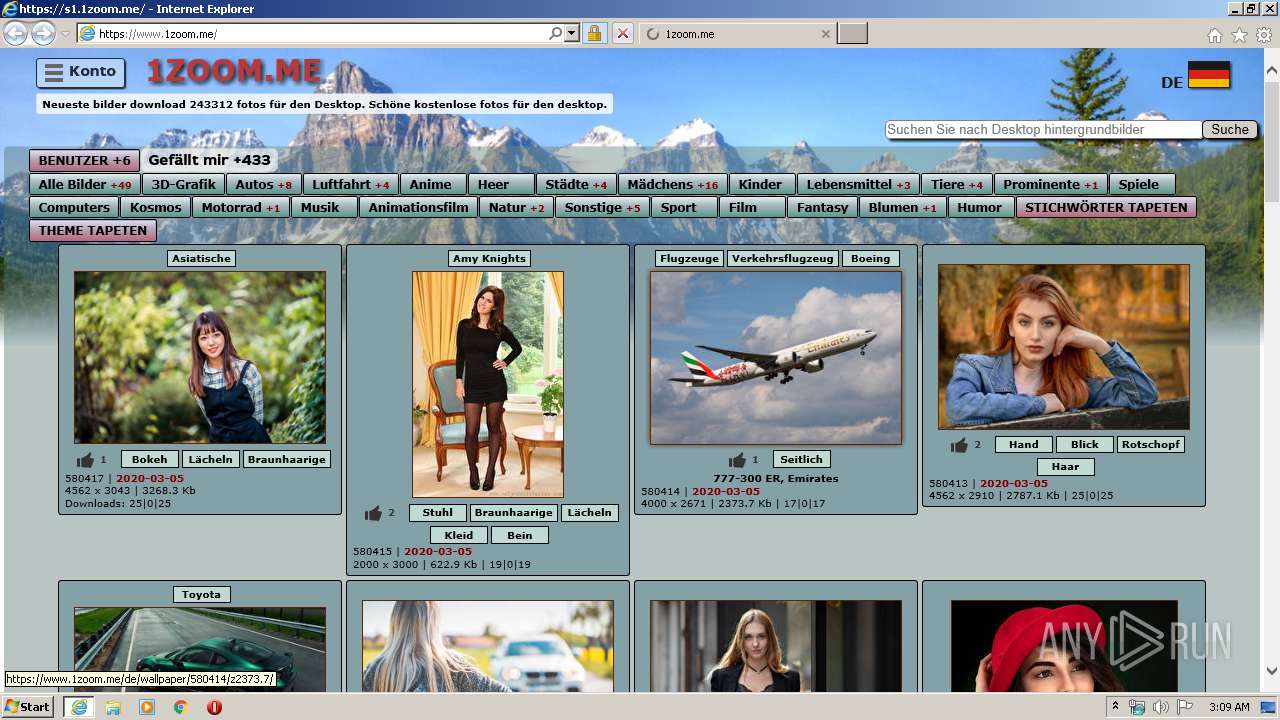Viewport: 1280px width, 720px height.
Task: Open the IE Tools gear icon
Action: coord(1264,35)
